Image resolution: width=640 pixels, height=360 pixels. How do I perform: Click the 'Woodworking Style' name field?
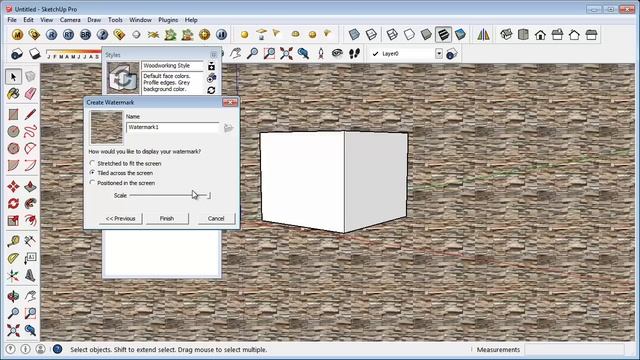coord(172,66)
